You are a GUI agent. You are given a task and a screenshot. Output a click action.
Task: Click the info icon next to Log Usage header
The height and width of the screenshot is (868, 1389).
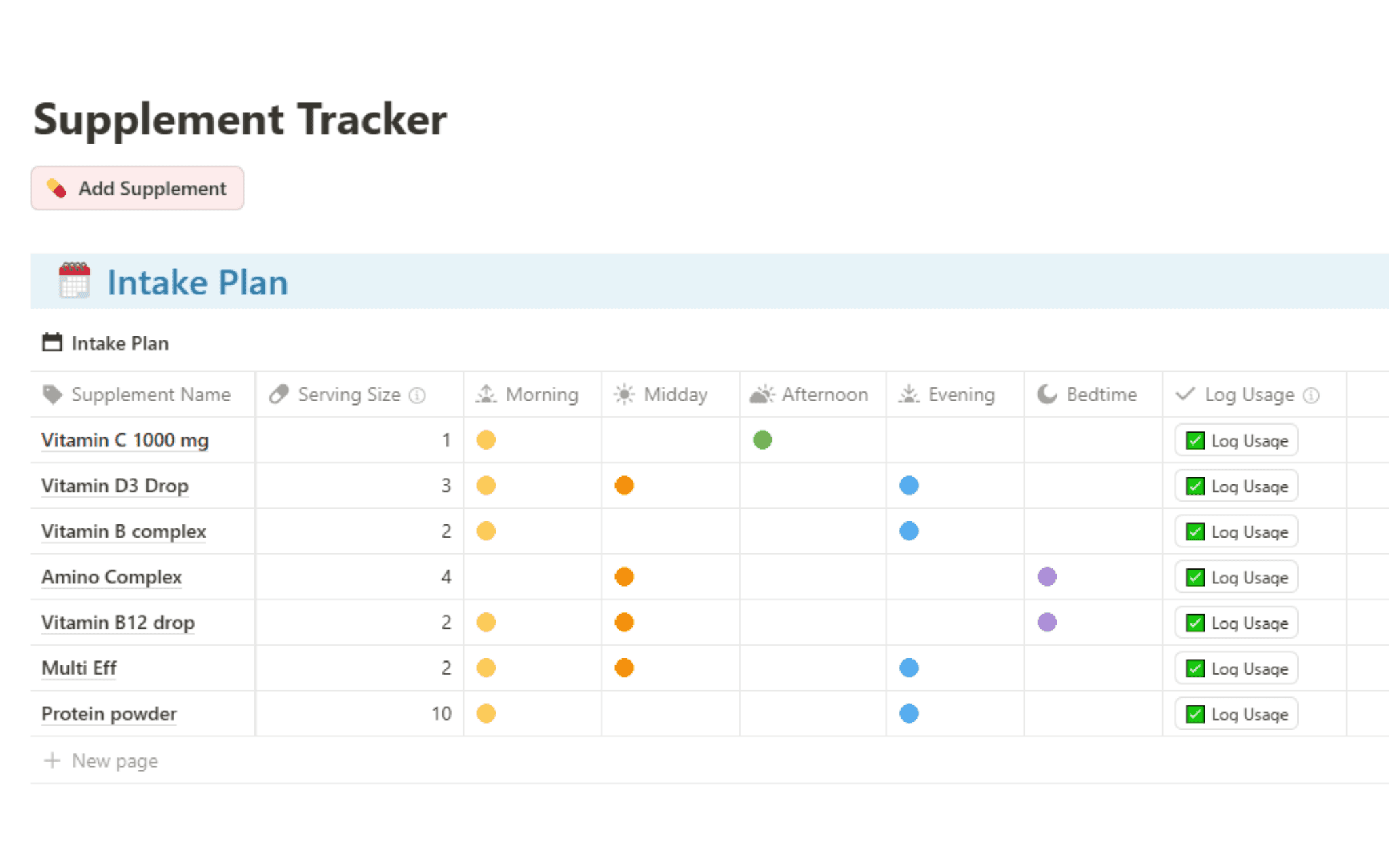1311,395
